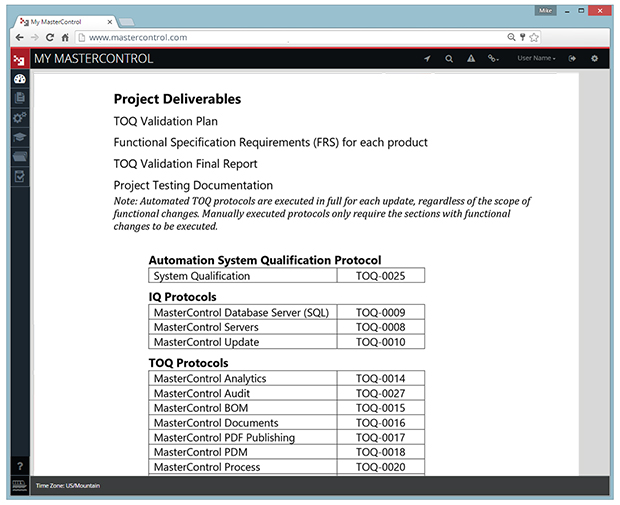
Task: Click the TOQ-0008 cell
Action: click(x=381, y=327)
